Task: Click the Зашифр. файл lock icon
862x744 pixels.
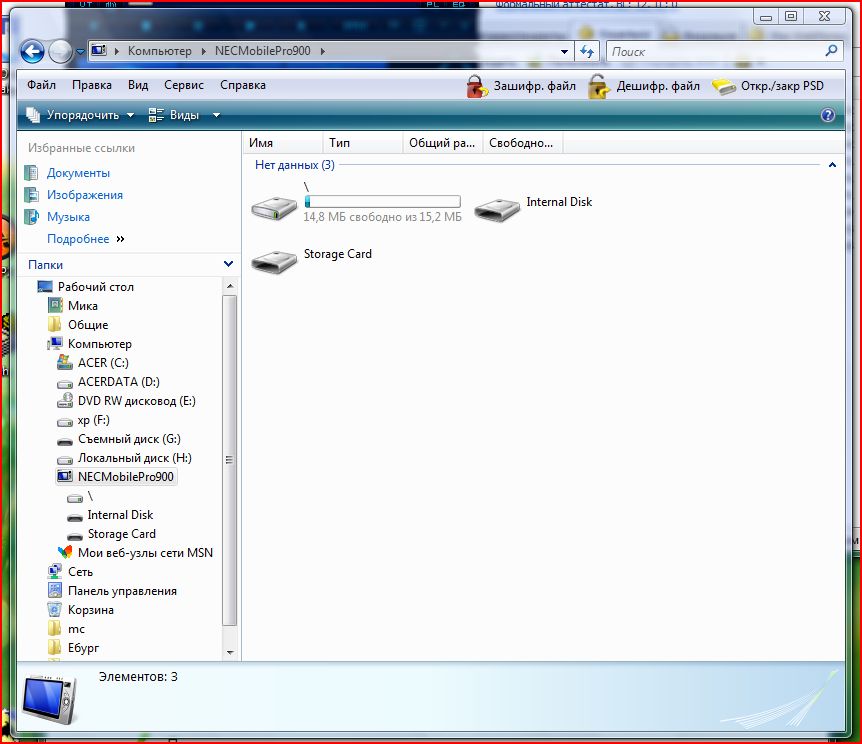Action: point(478,87)
